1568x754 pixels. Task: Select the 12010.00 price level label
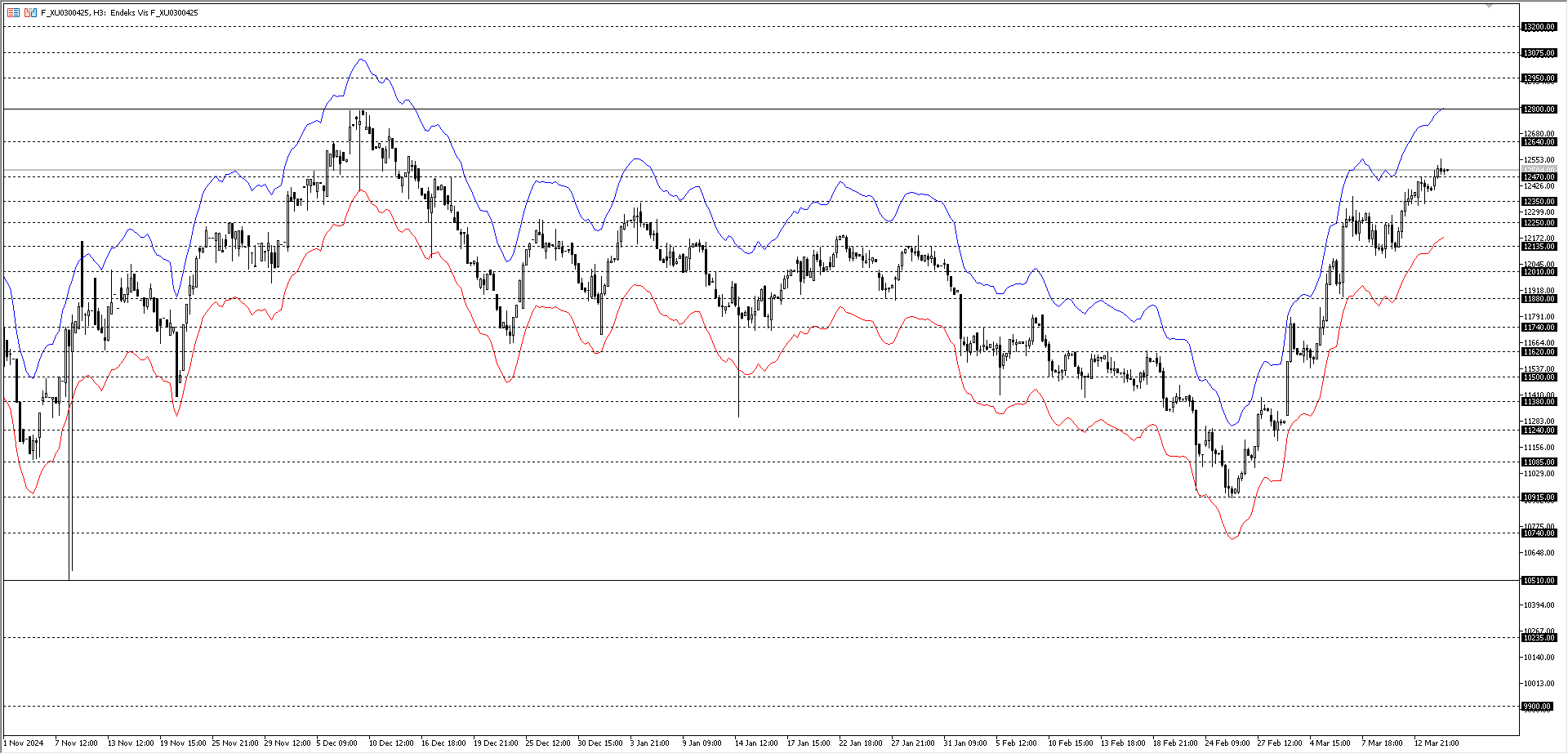[1539, 272]
